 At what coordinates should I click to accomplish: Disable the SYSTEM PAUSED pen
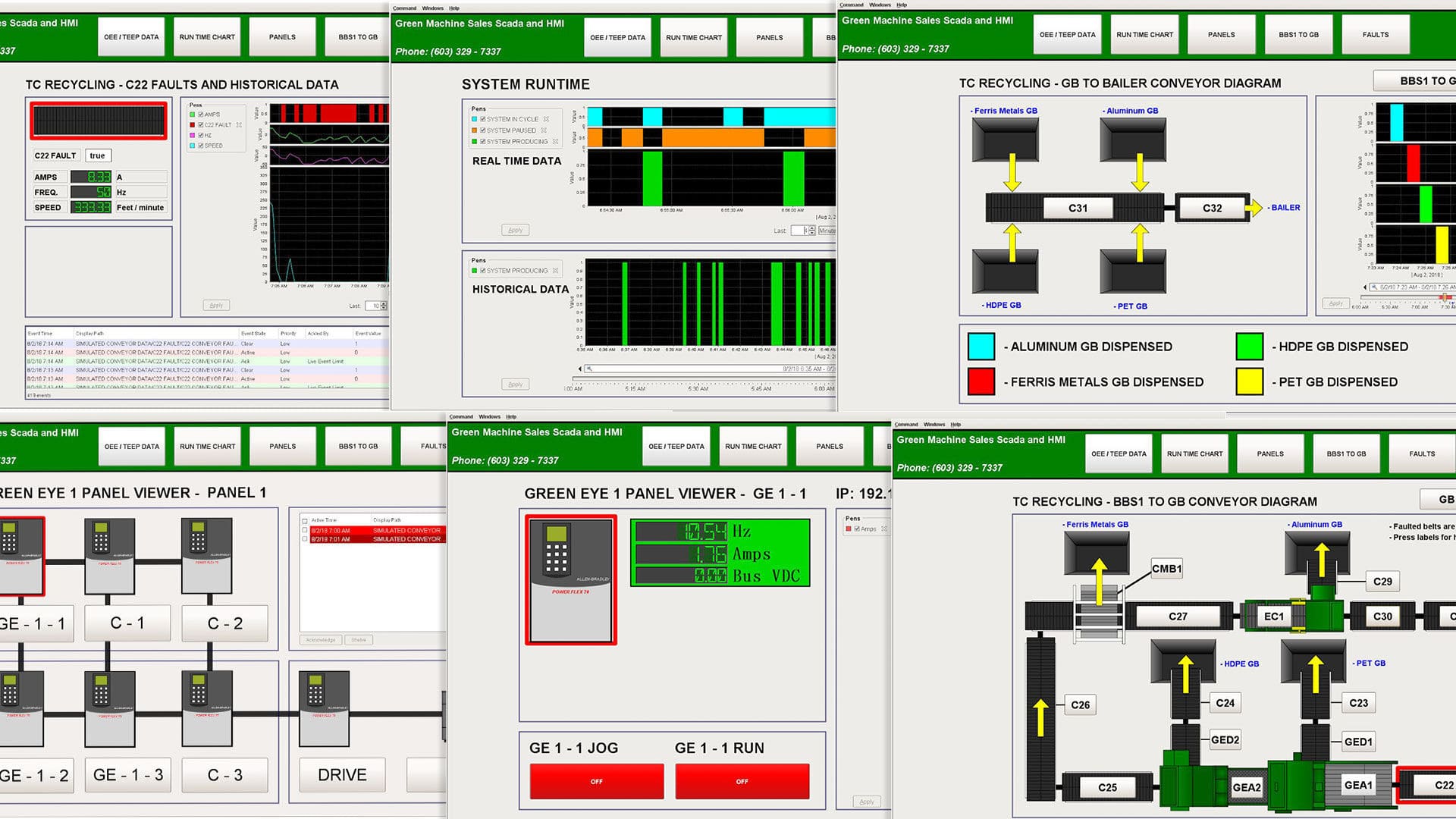pyautogui.click(x=483, y=130)
